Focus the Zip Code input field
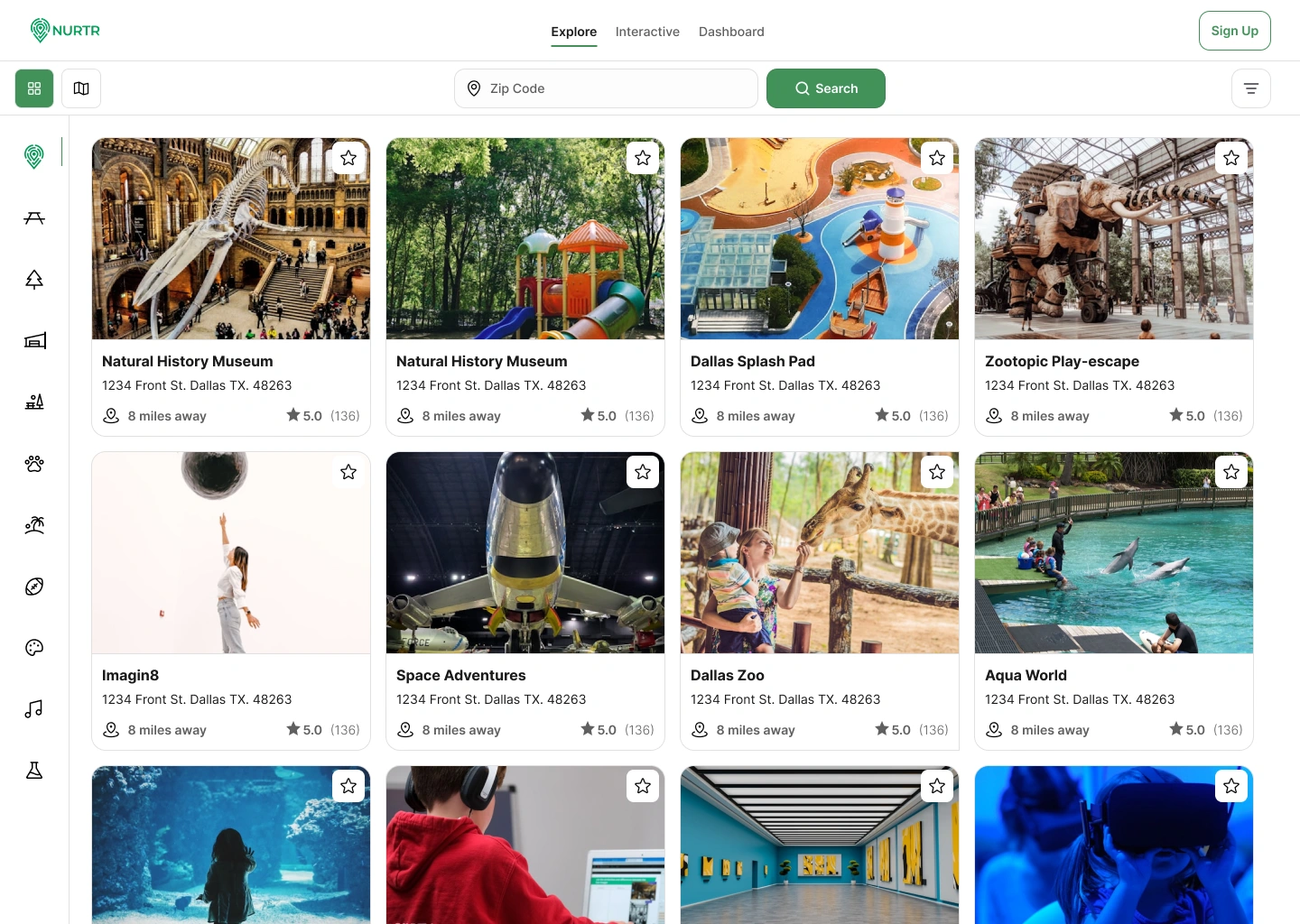1300x924 pixels. [x=606, y=88]
